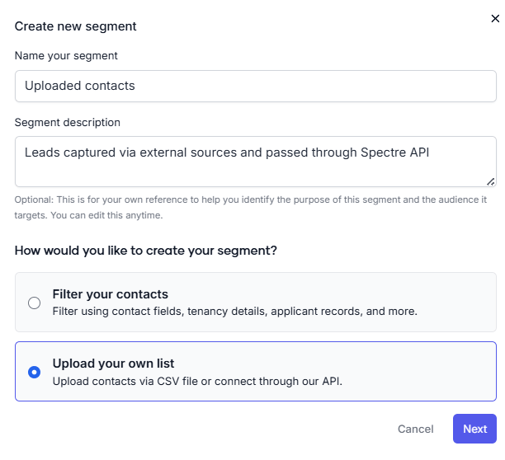Focus the Segment description text area
This screenshot has height=460, width=505.
[256, 161]
